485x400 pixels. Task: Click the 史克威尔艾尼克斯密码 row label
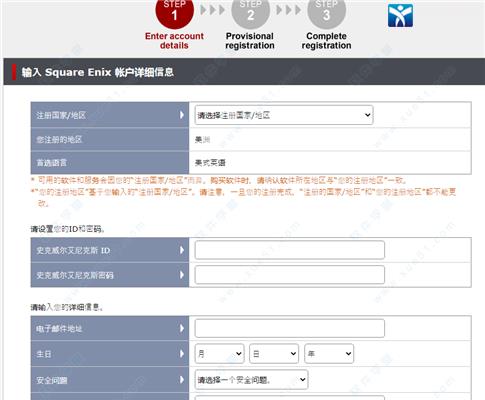pyautogui.click(x=75, y=275)
